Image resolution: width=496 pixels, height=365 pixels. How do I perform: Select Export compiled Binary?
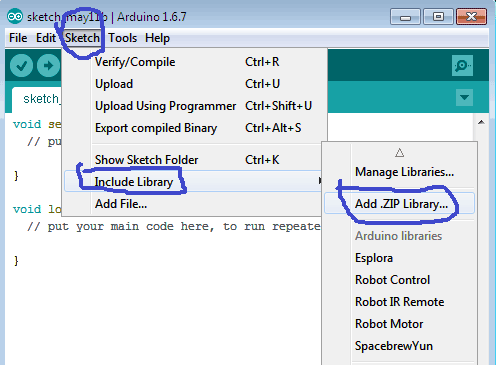click(195, 128)
